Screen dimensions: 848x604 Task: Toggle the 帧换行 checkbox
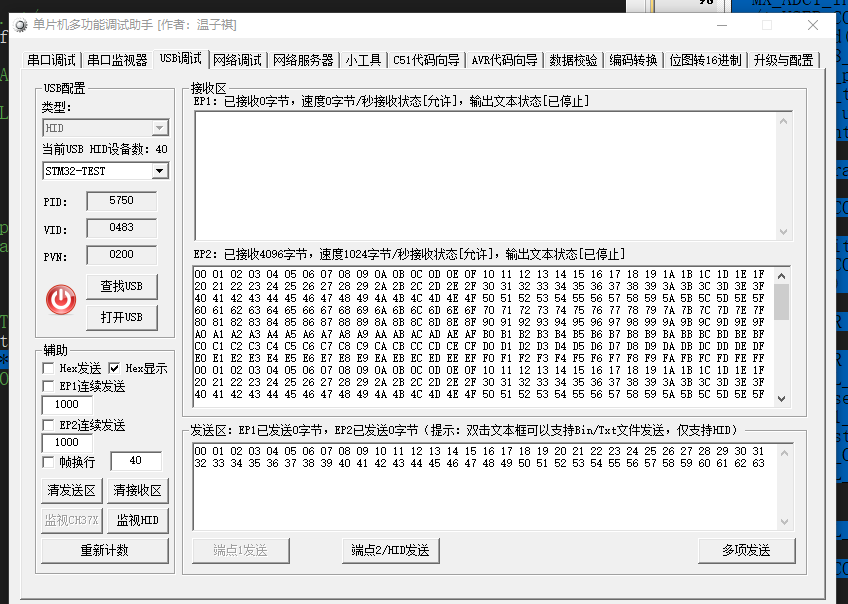coord(48,462)
